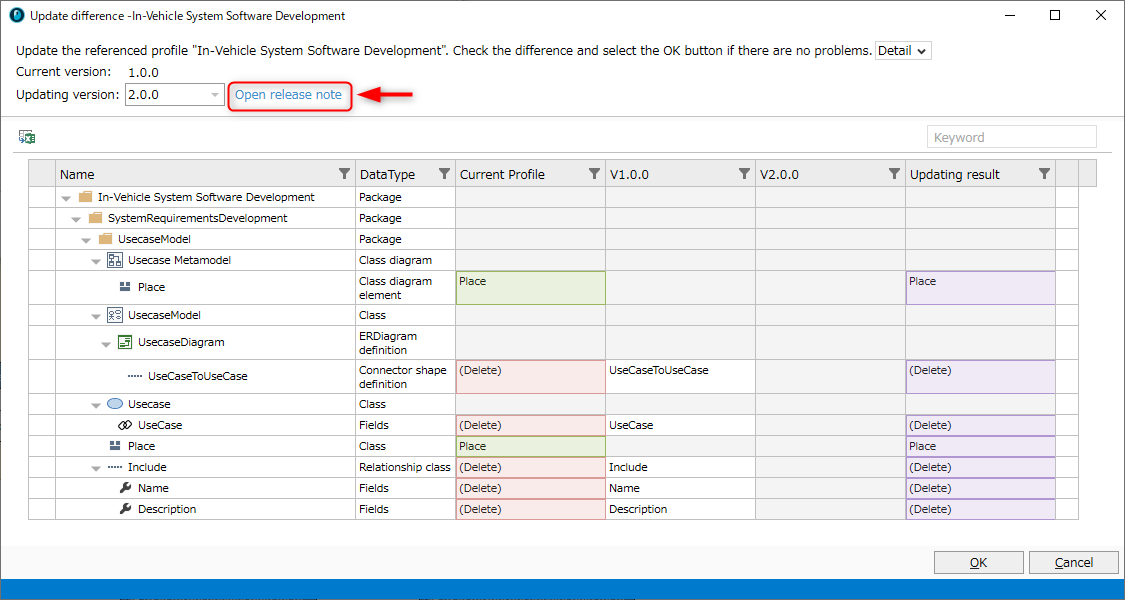
Task: Collapse the Usecase class node
Action: tap(96, 406)
